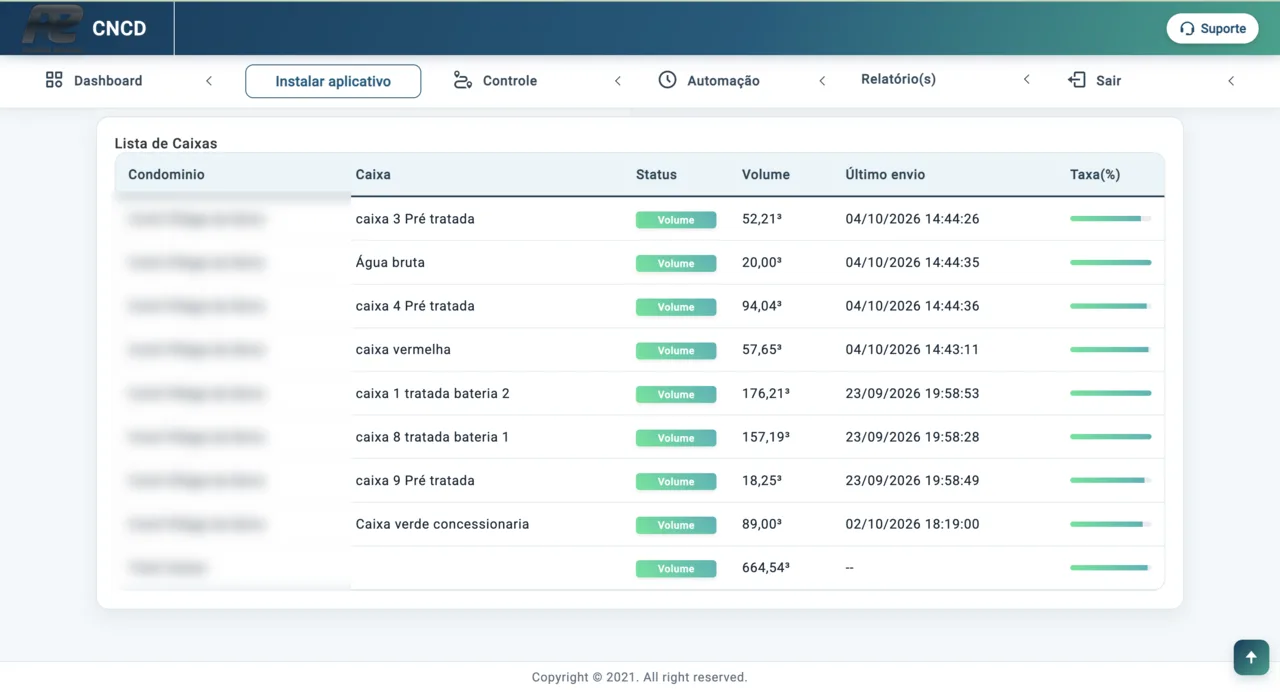This screenshot has height=693, width=1280.
Task: Select the caixa 3 Pré tratada cell
Action: click(415, 219)
